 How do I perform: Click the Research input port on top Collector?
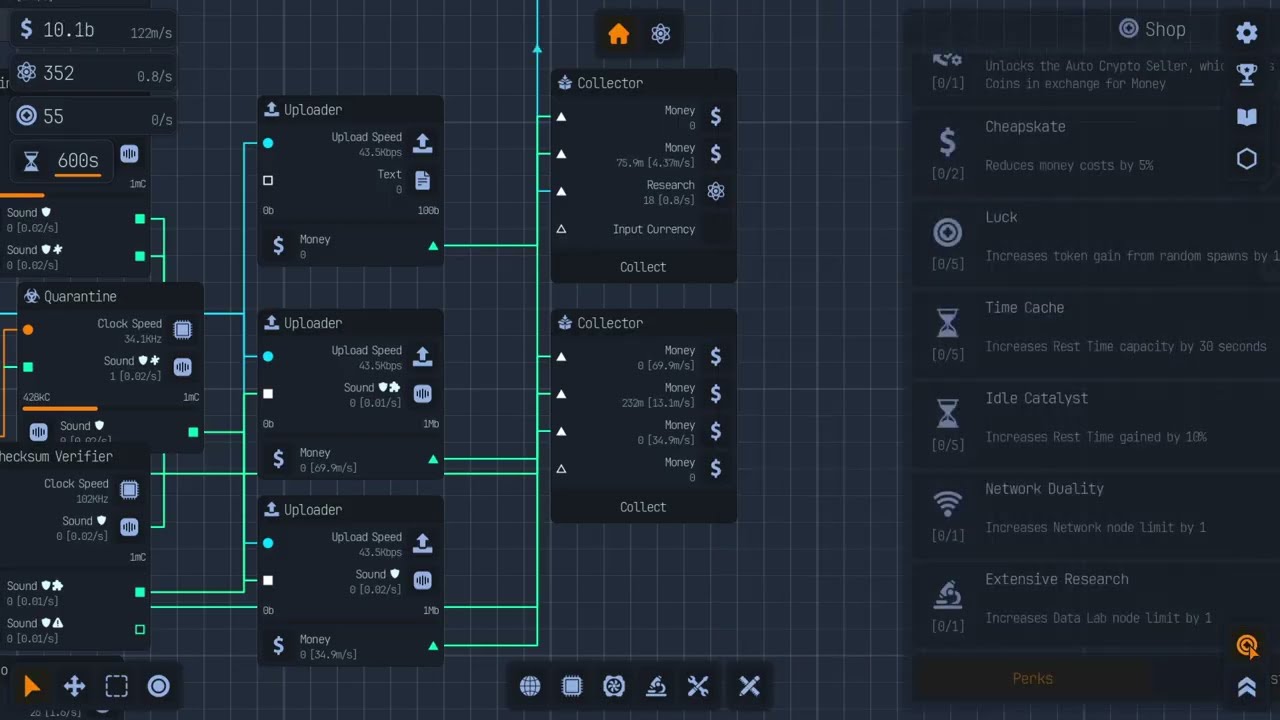(x=561, y=191)
